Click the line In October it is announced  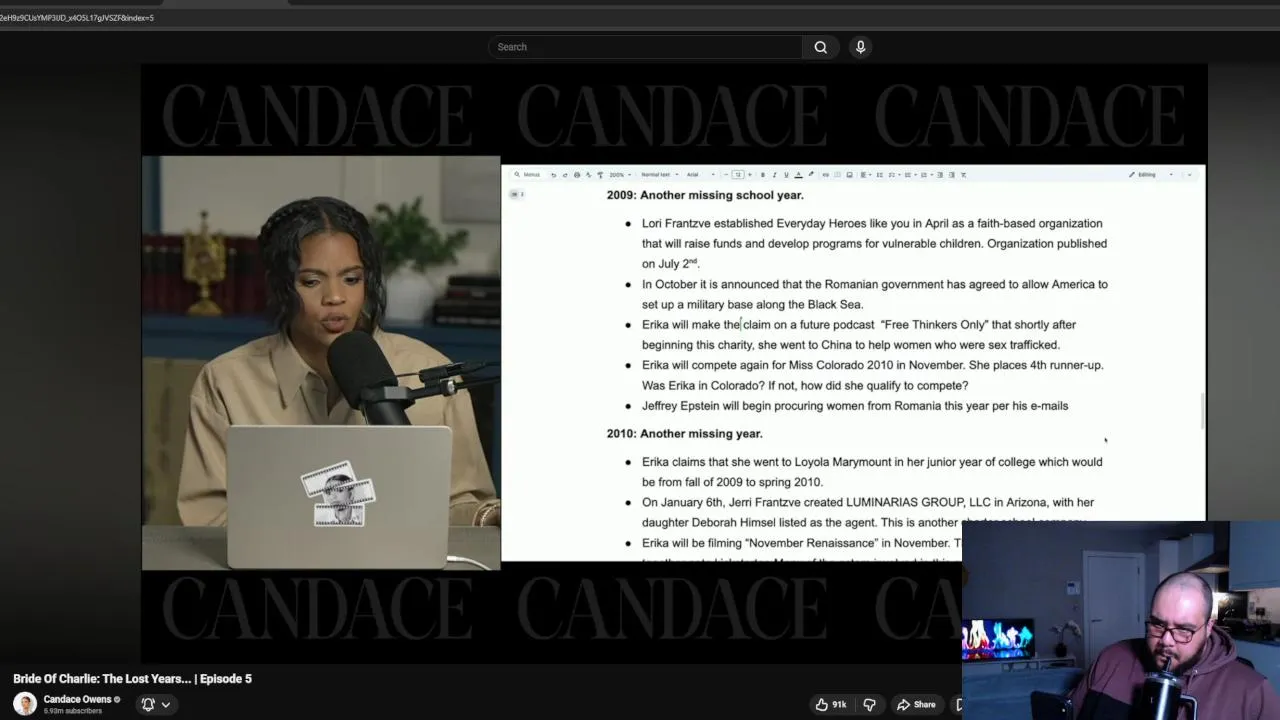coord(875,284)
